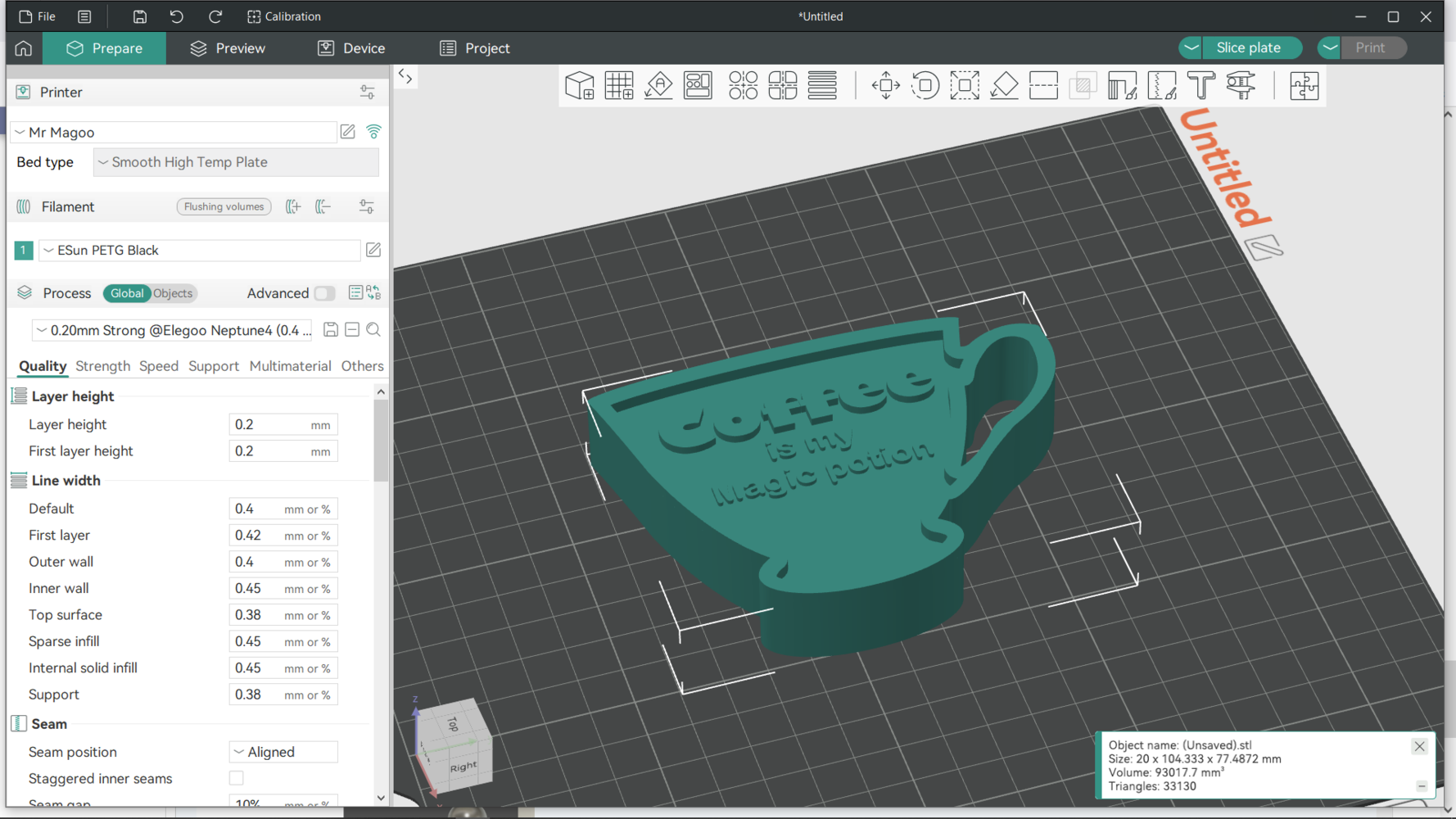The image size is (1456, 819).
Task: Toggle the Advanced mode switch
Action: [x=324, y=293]
